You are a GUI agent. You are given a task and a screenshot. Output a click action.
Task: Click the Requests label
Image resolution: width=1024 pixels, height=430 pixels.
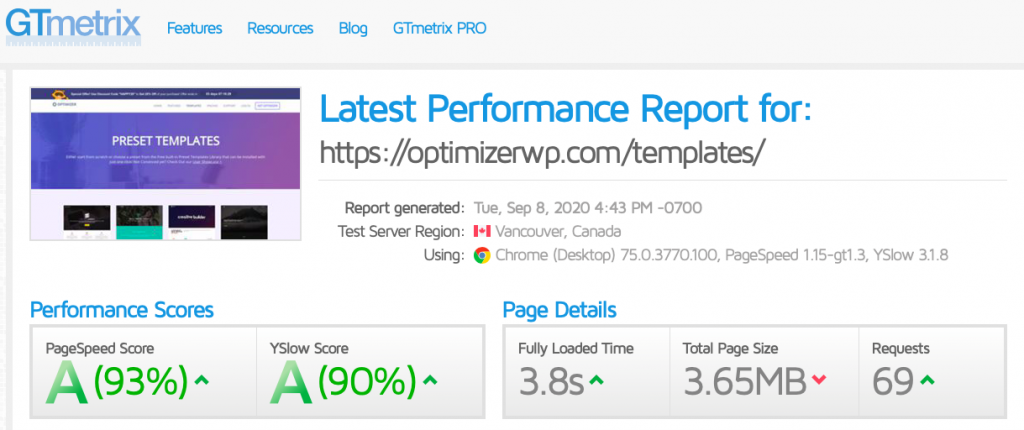click(x=901, y=348)
